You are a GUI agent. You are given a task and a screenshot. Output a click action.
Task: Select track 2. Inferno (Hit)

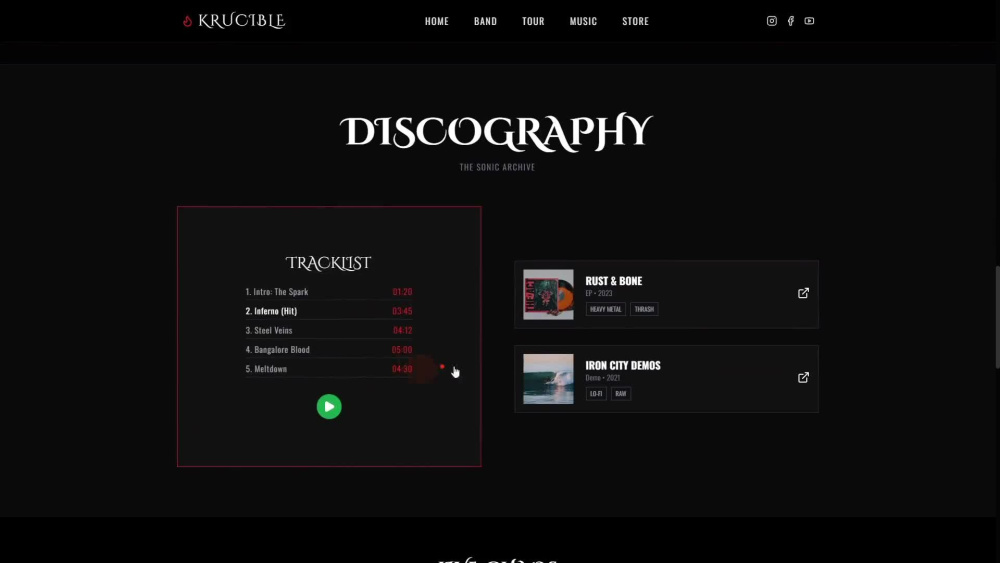[x=329, y=311]
